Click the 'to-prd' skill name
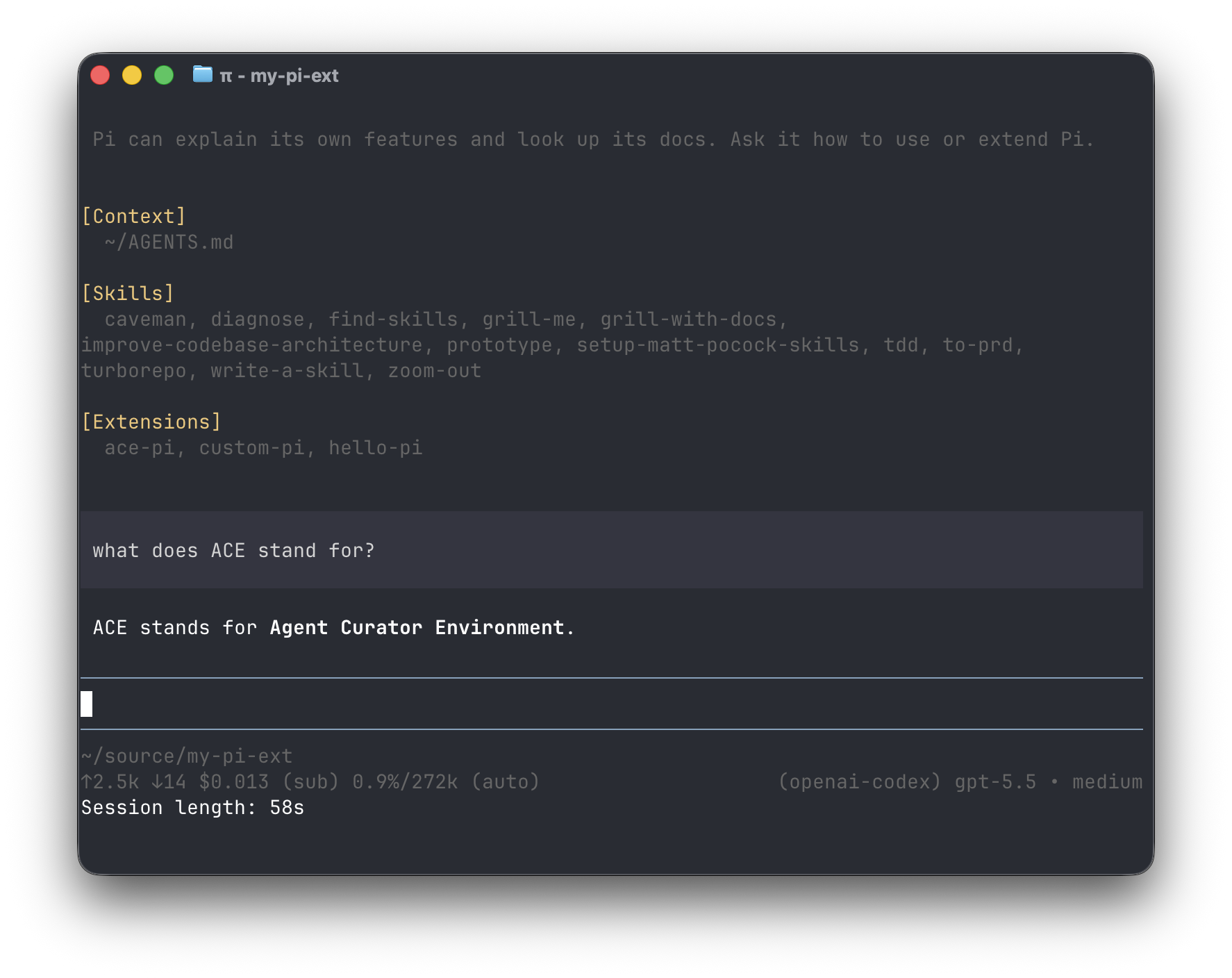The width and height of the screenshot is (1232, 978). (978, 345)
